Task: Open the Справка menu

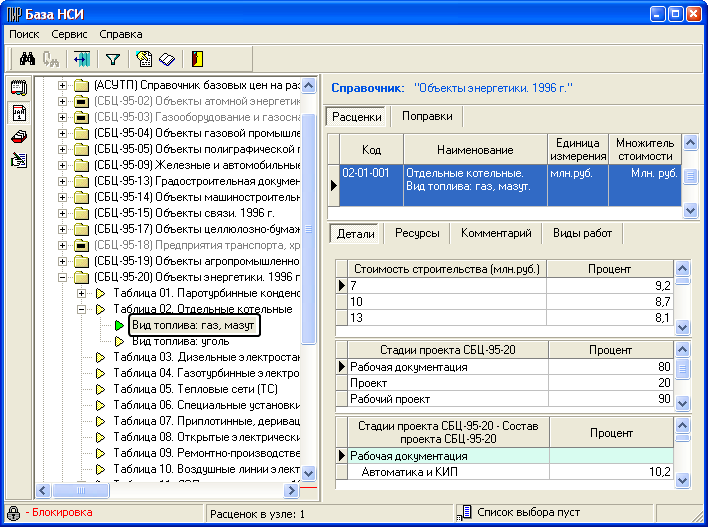Action: click(x=120, y=34)
